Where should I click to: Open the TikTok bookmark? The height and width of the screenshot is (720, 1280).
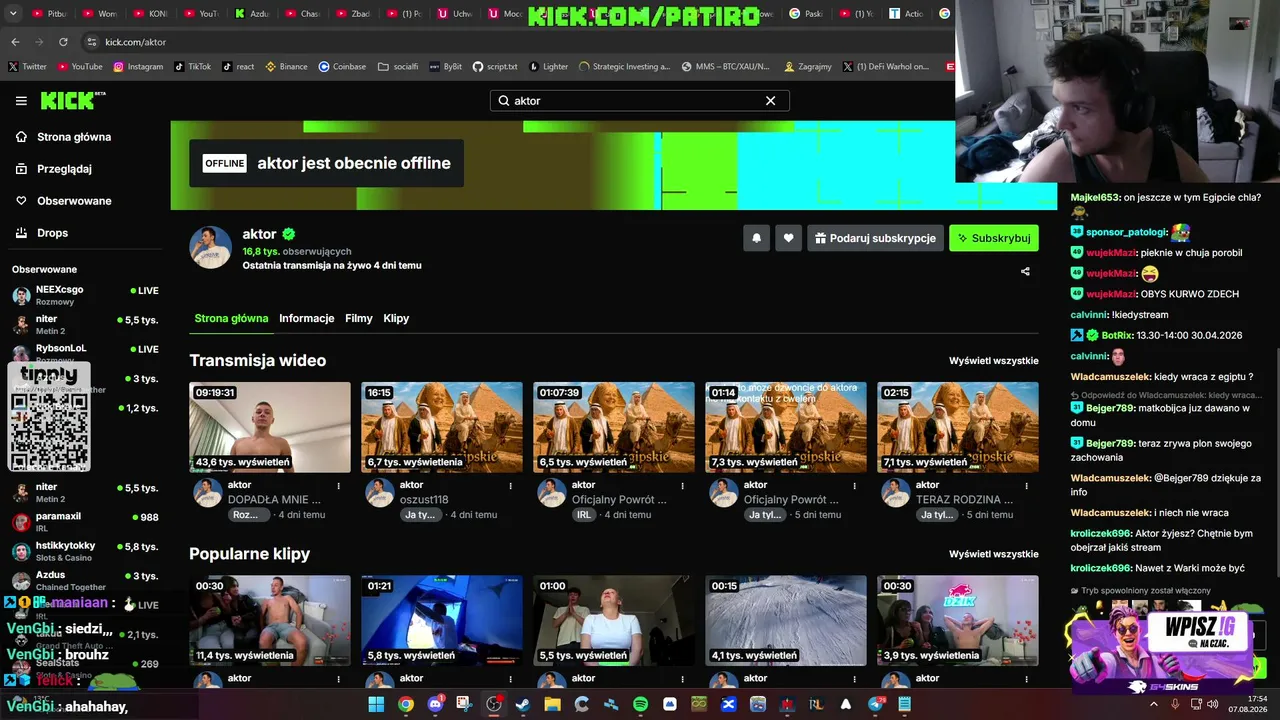(x=193, y=67)
